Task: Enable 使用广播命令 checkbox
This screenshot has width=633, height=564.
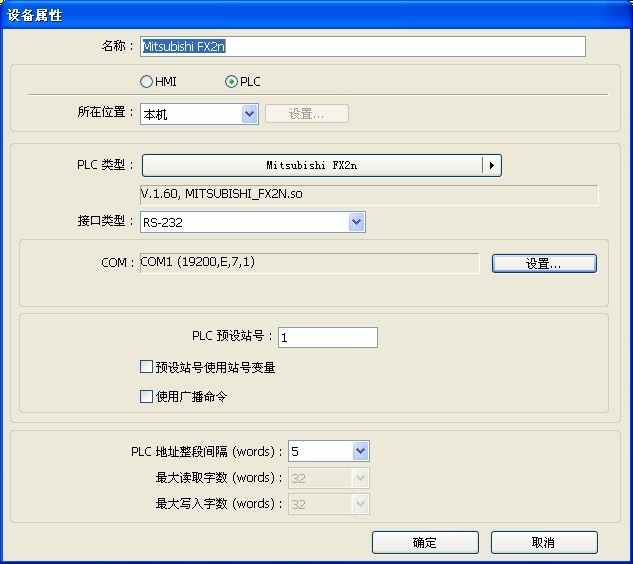Action: (146, 396)
